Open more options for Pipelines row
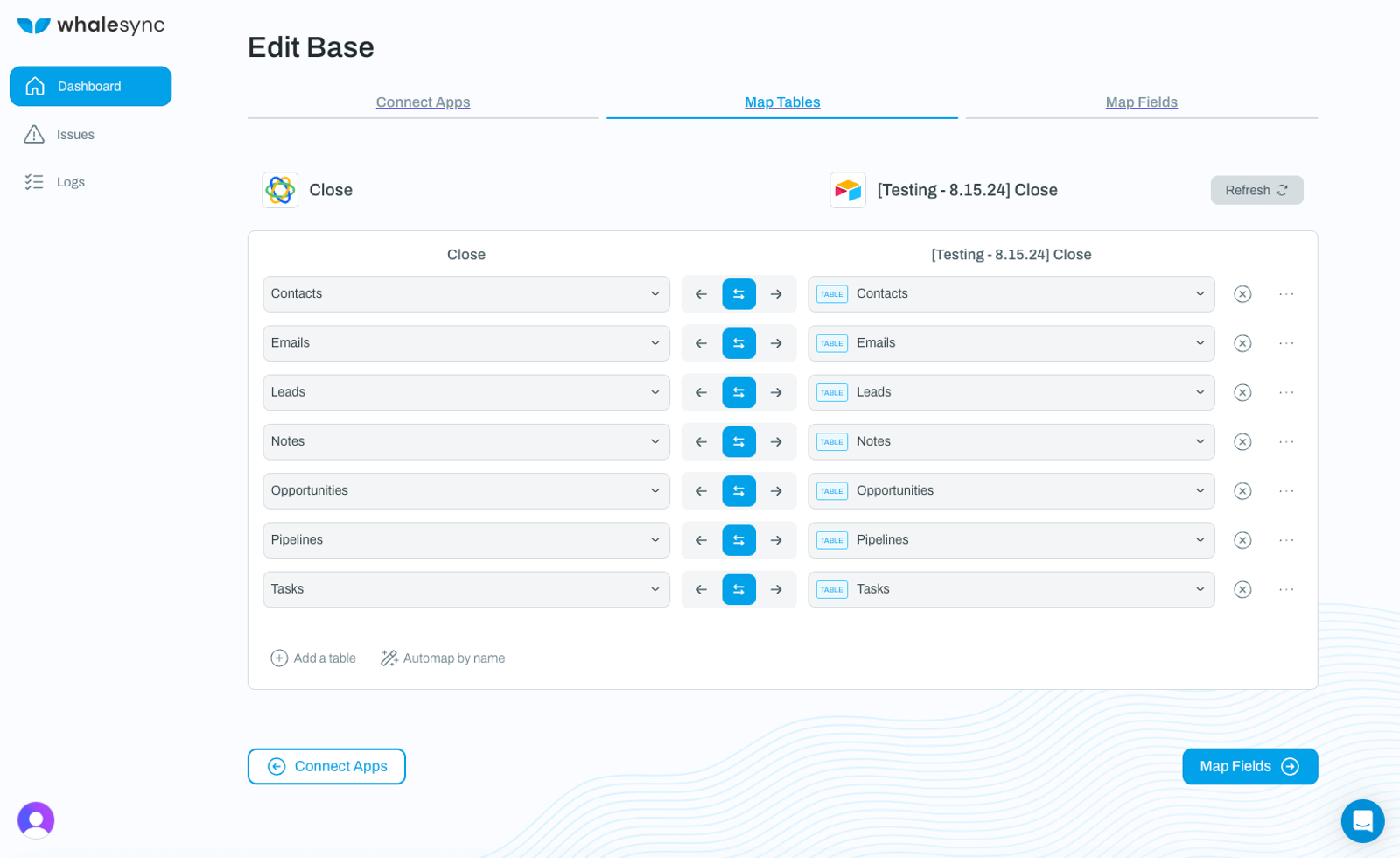The width and height of the screenshot is (1400, 858). pyautogui.click(x=1286, y=540)
